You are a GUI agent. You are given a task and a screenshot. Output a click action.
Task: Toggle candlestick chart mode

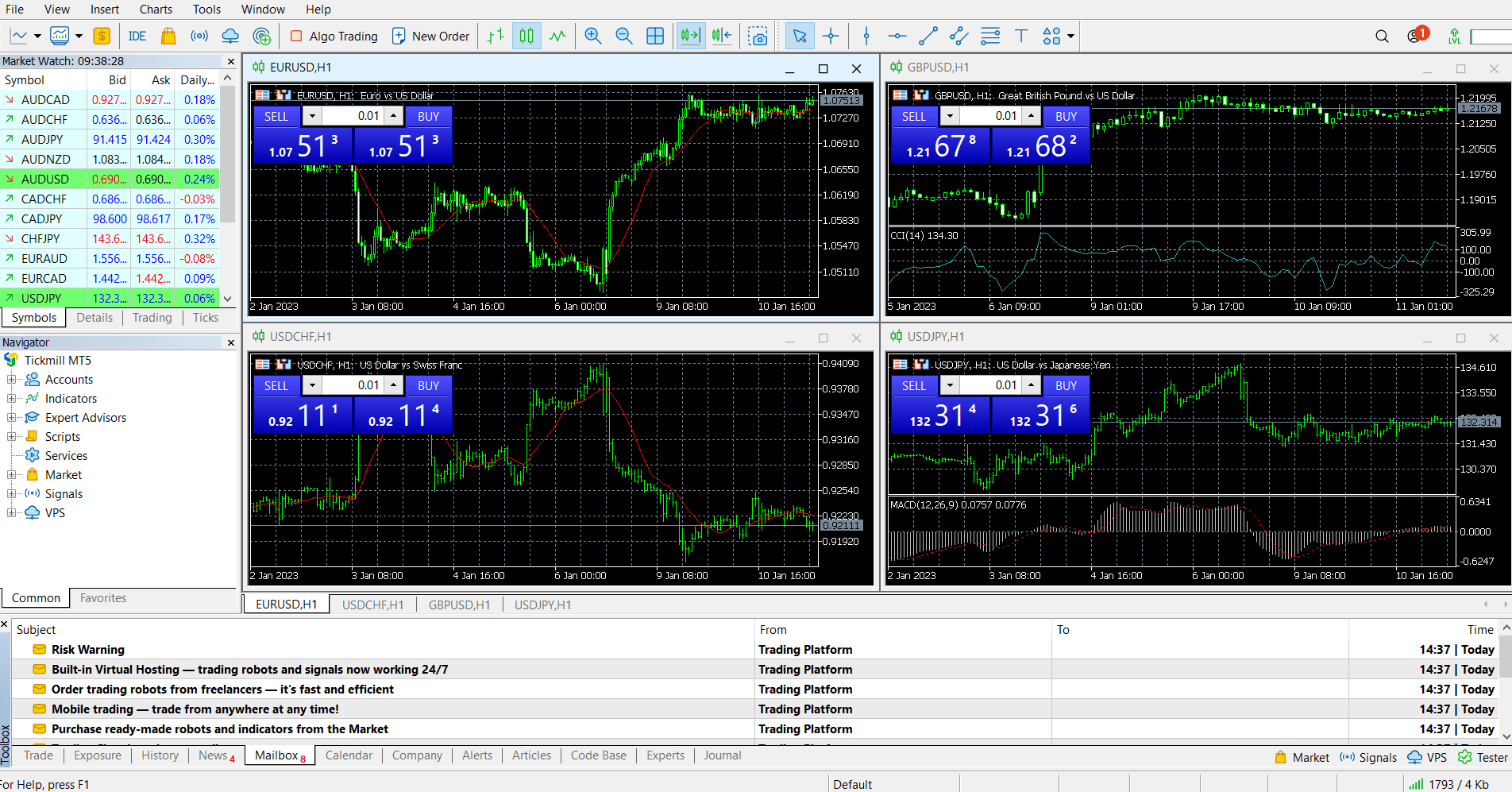tap(527, 37)
